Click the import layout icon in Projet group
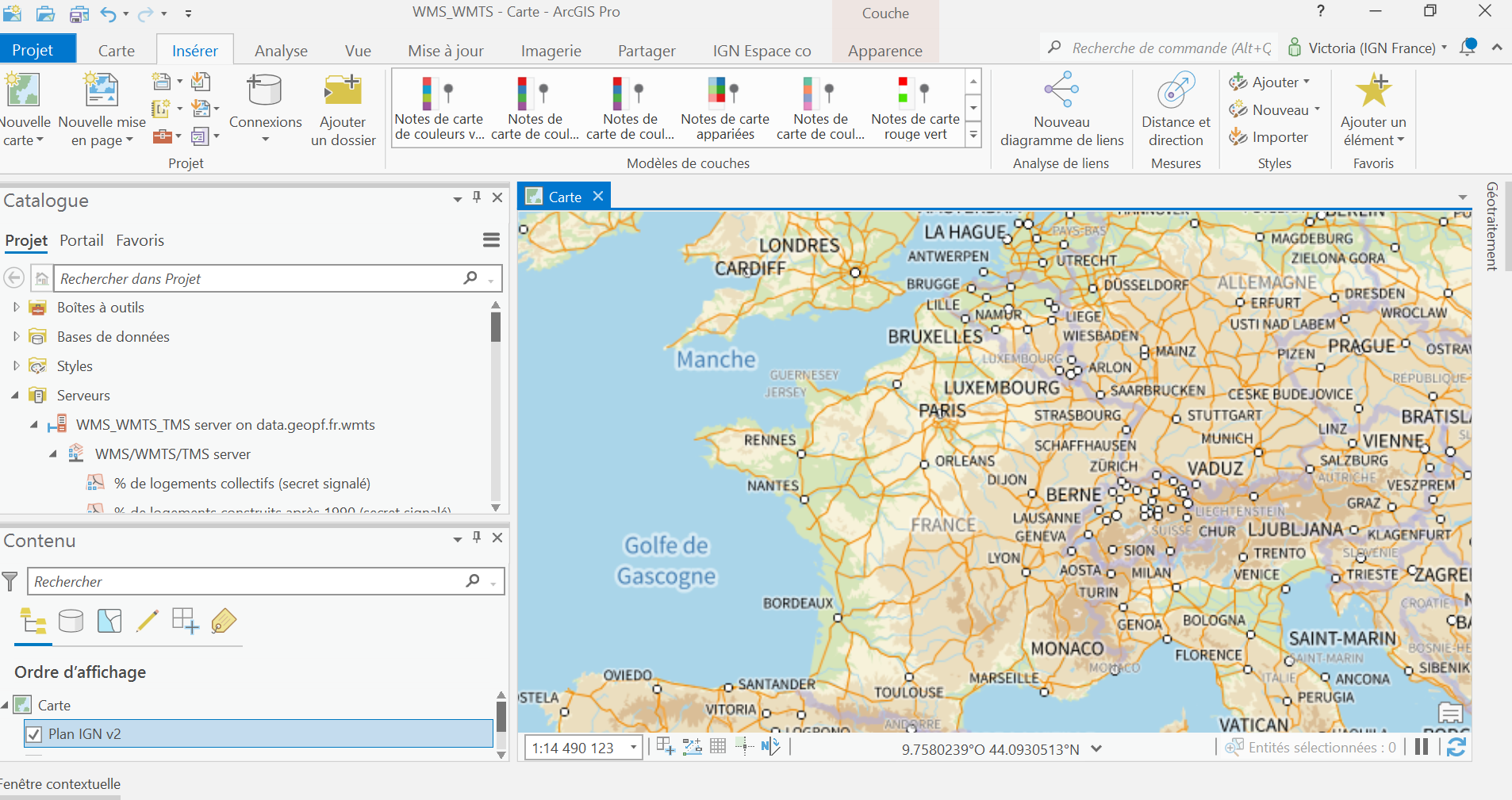Viewport: 1512px width, 800px height. click(201, 109)
